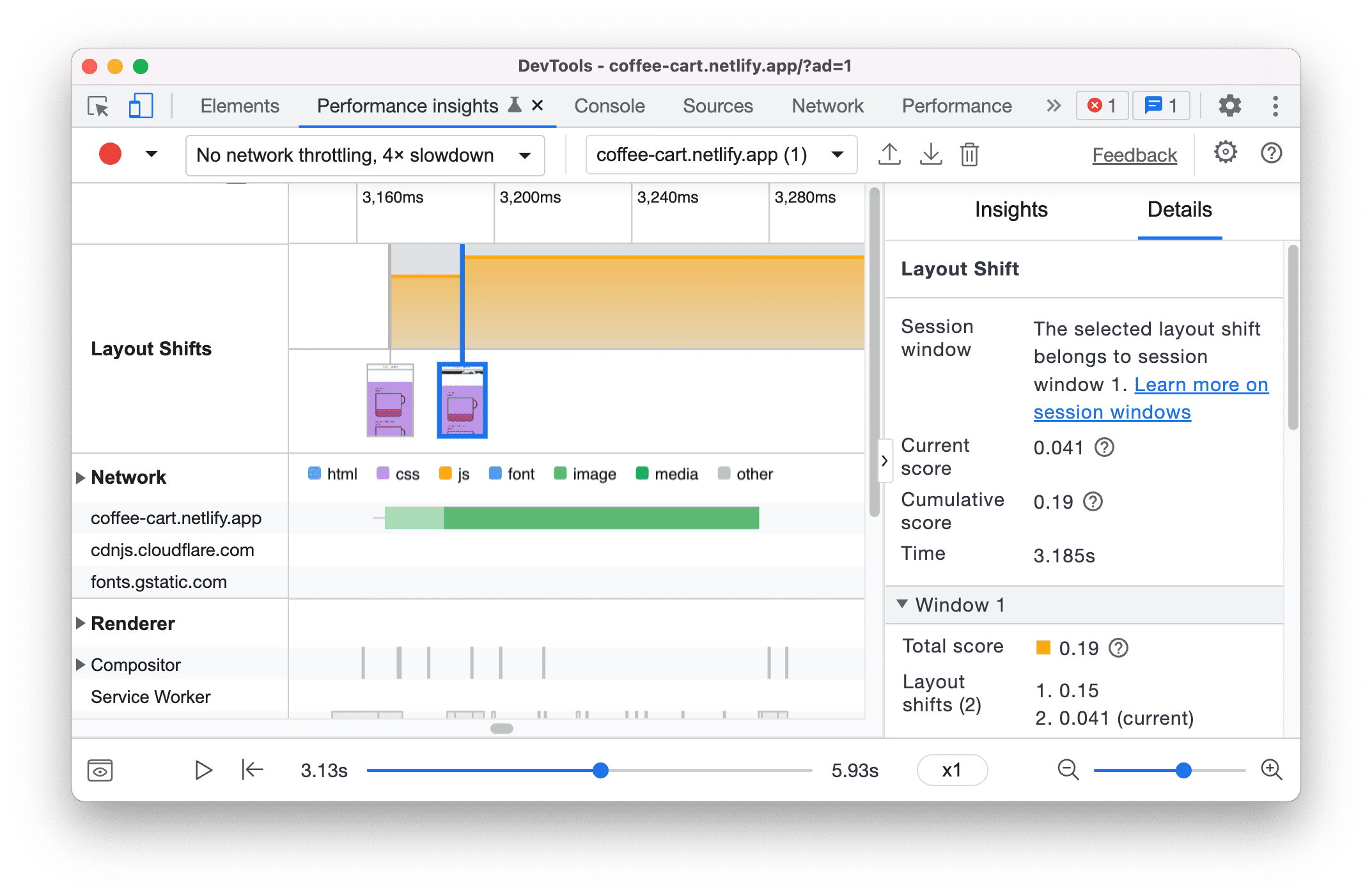This screenshot has height=896, width=1372.
Task: Collapse Window 1 section
Action: (907, 605)
